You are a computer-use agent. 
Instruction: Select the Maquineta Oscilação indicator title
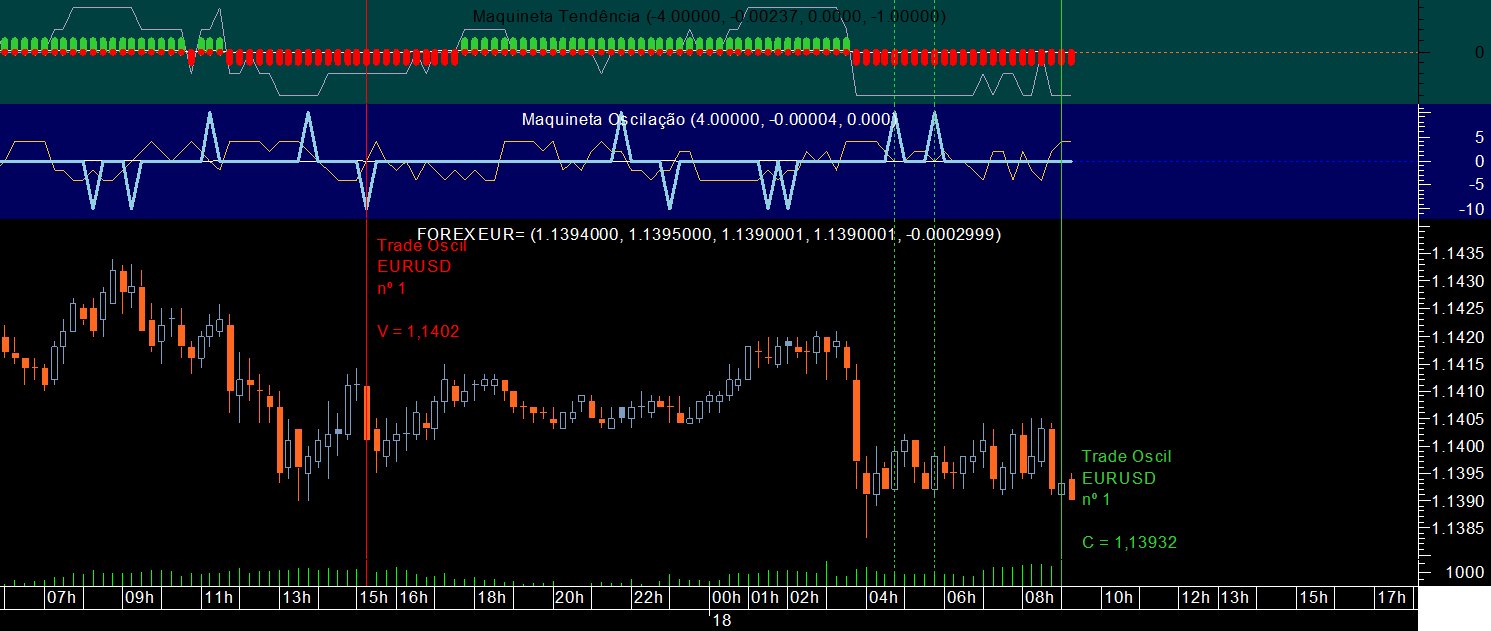tap(711, 119)
